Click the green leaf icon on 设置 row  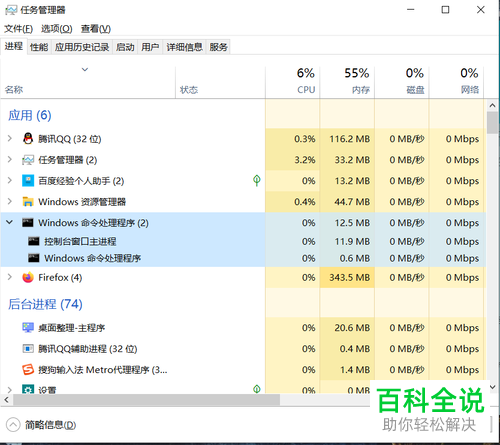coord(257,389)
